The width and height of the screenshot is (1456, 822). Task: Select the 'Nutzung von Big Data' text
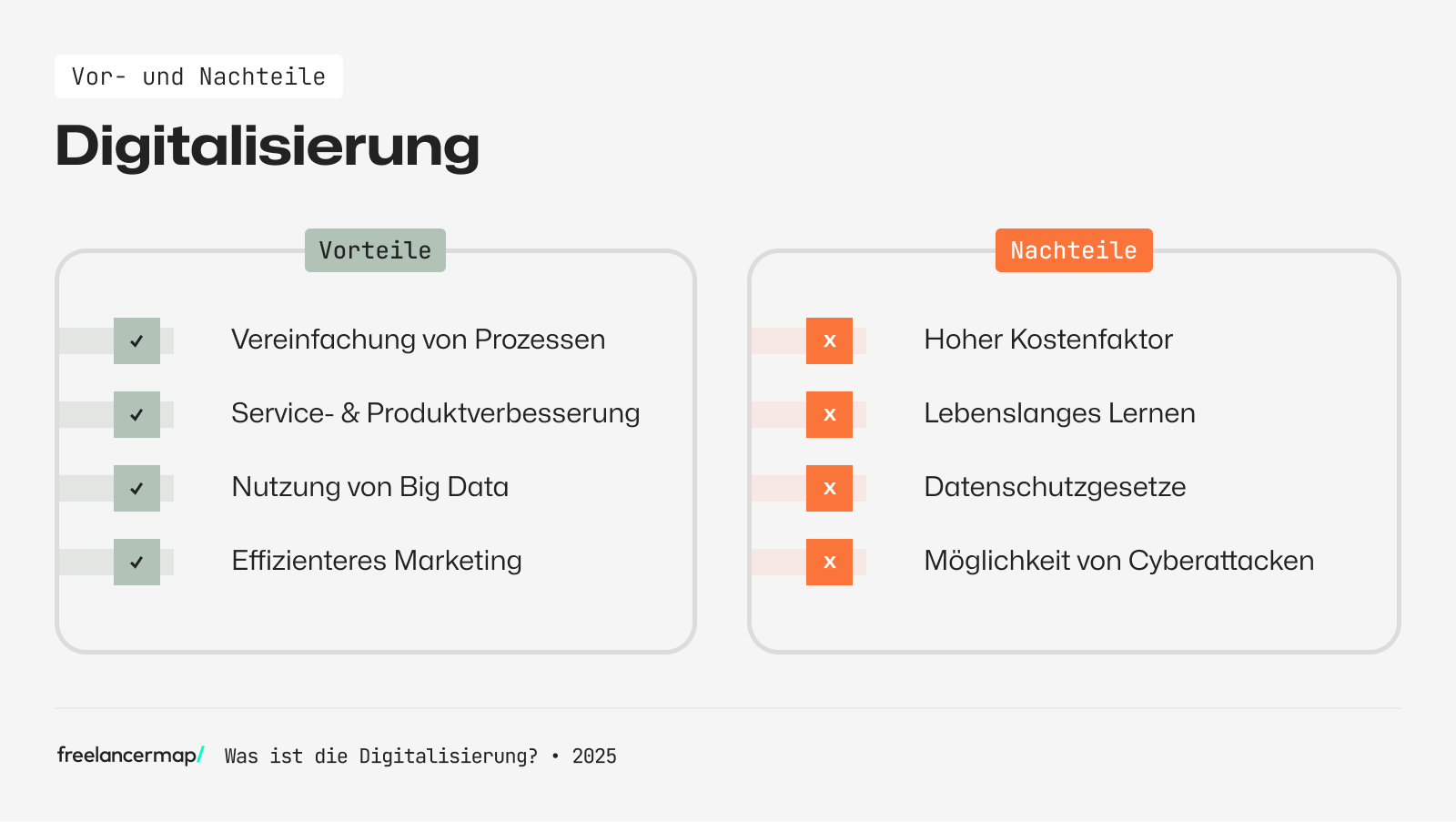(x=369, y=487)
